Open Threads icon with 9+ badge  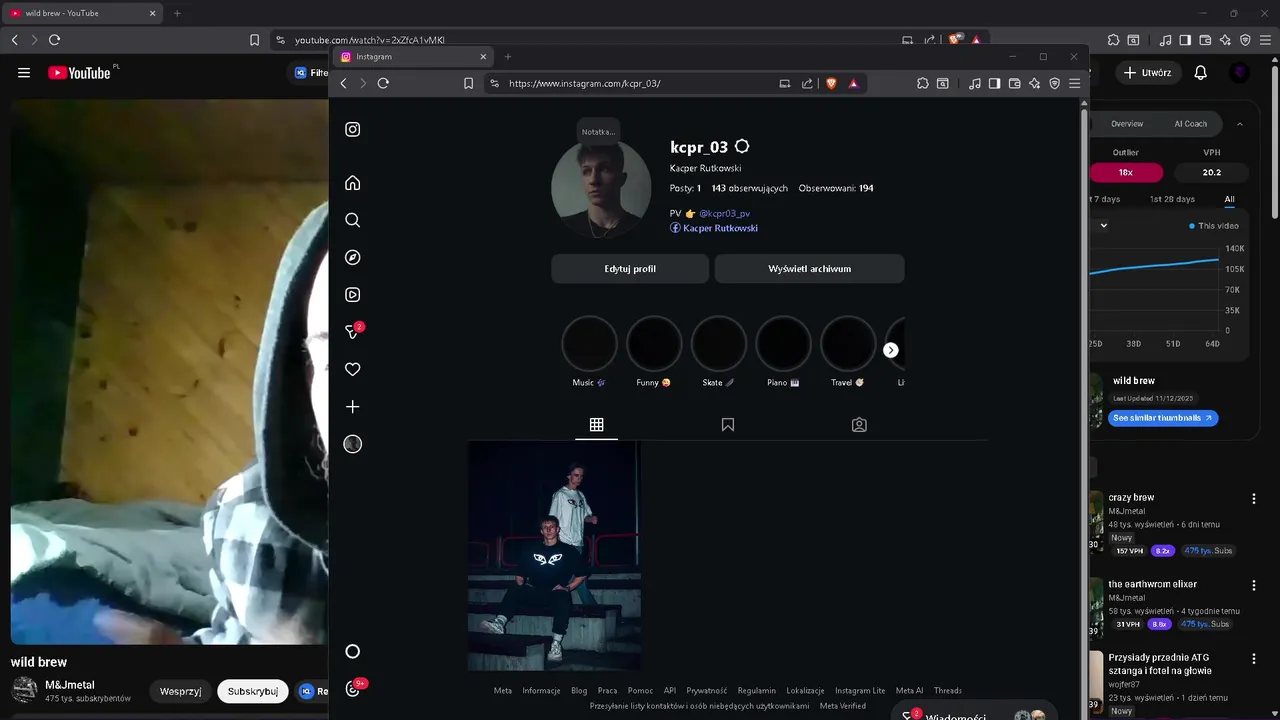(x=354, y=688)
